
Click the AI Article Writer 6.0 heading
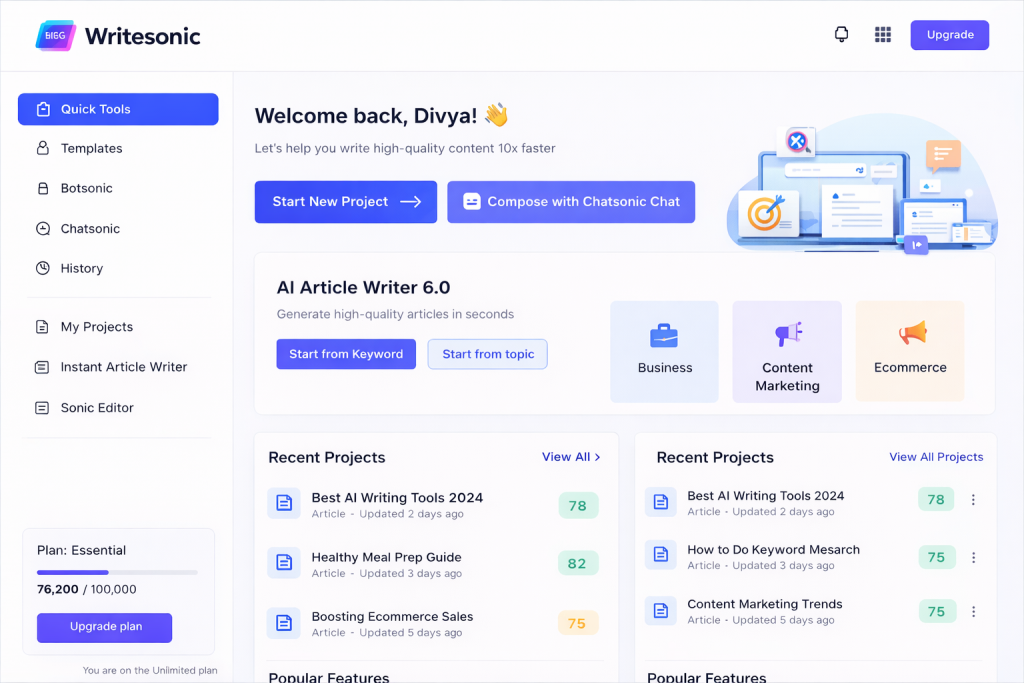363,287
